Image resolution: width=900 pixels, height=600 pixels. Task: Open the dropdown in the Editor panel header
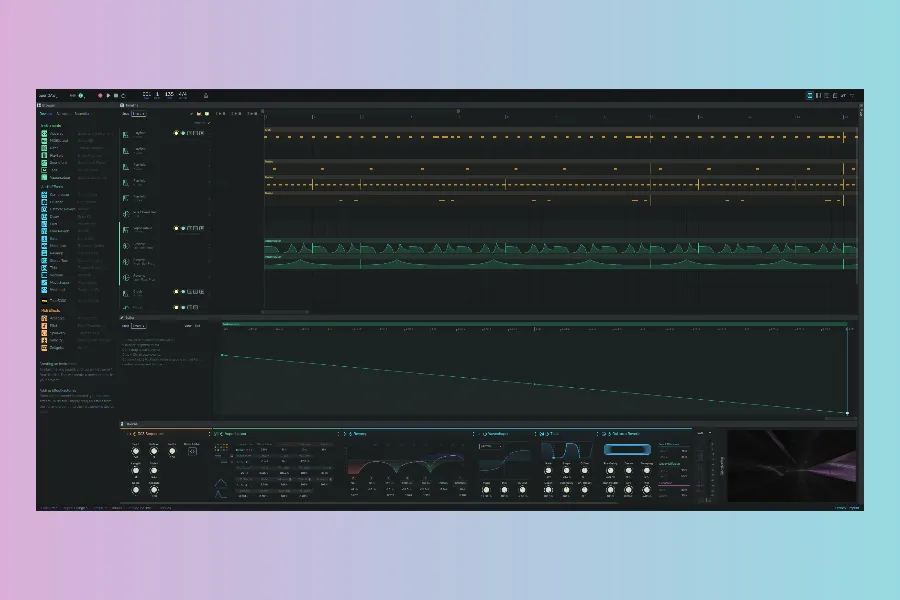click(139, 326)
